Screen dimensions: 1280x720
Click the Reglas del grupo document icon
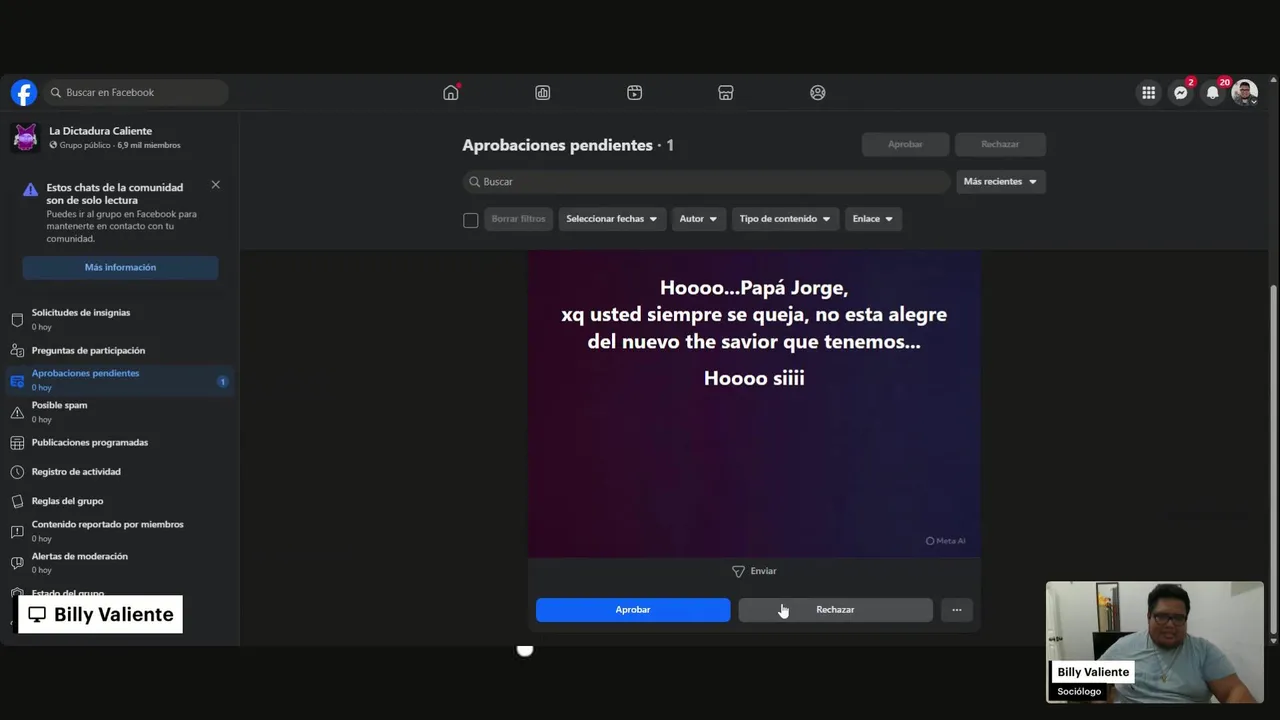(17, 501)
